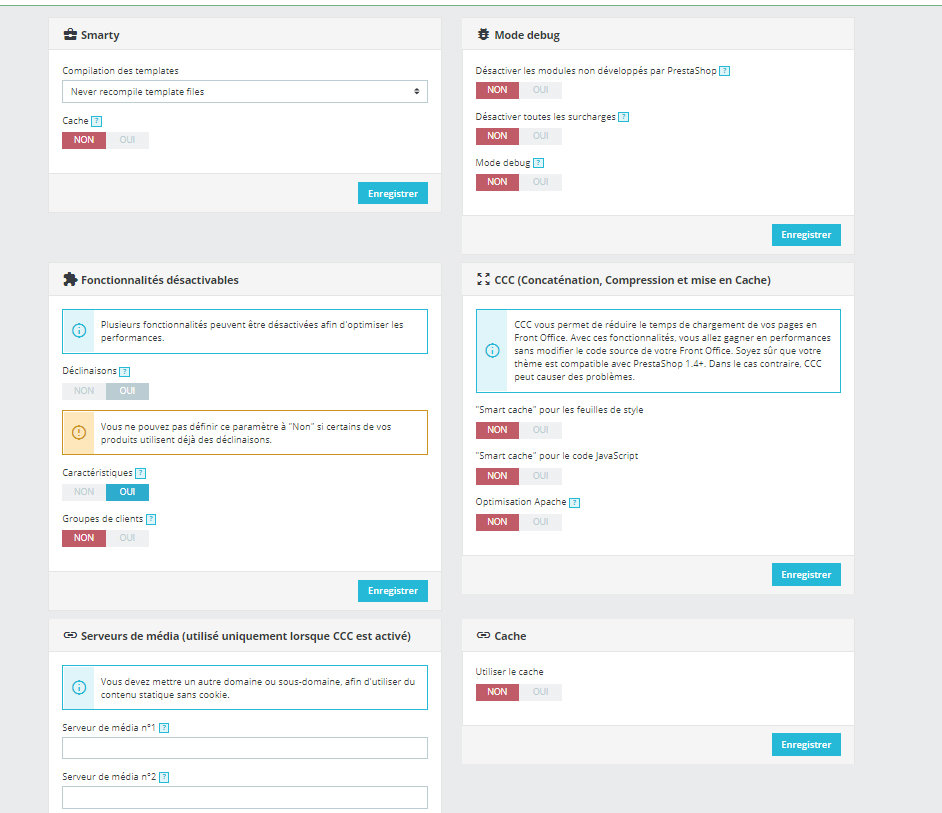
Task: Click help icon next to Groupes de clients
Action: [x=151, y=519]
